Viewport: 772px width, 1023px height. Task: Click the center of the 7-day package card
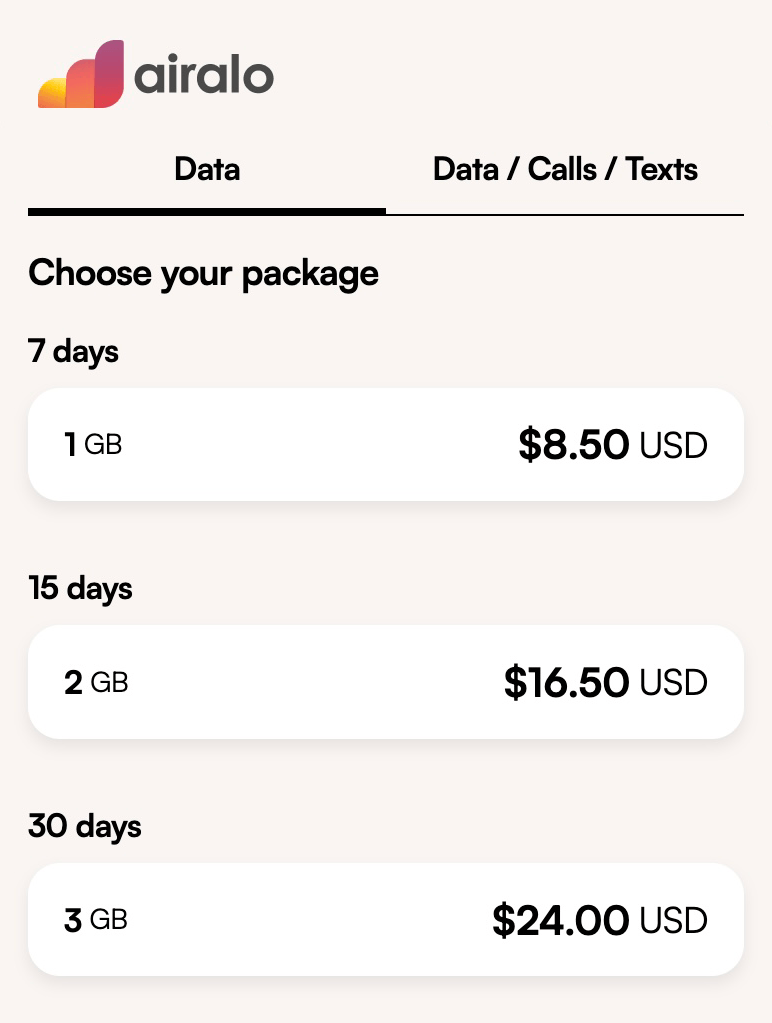[386, 444]
